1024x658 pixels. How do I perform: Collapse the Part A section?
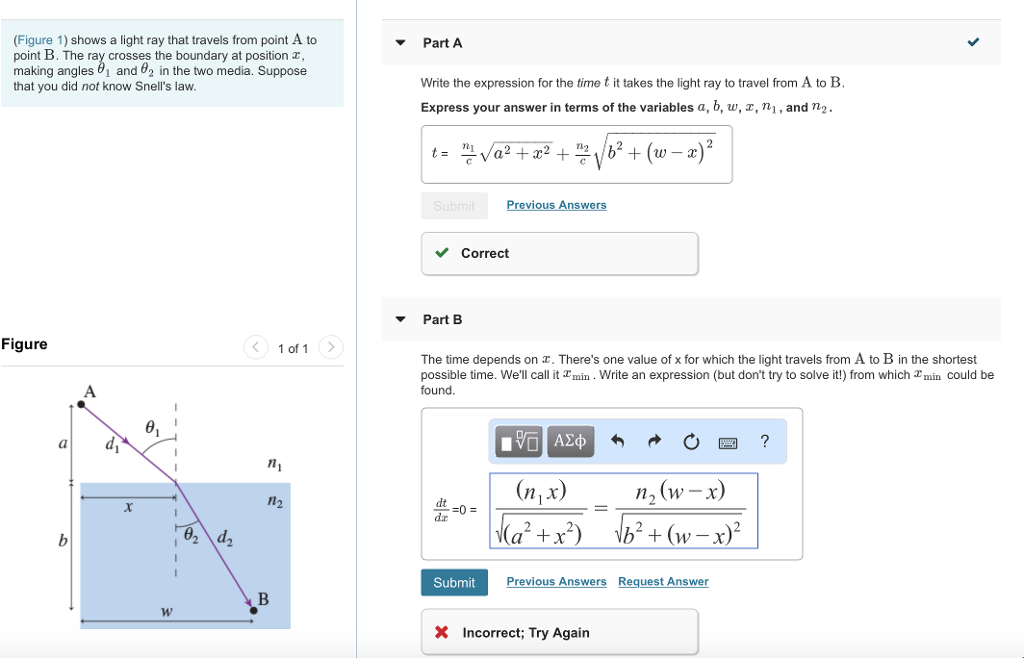[x=404, y=42]
